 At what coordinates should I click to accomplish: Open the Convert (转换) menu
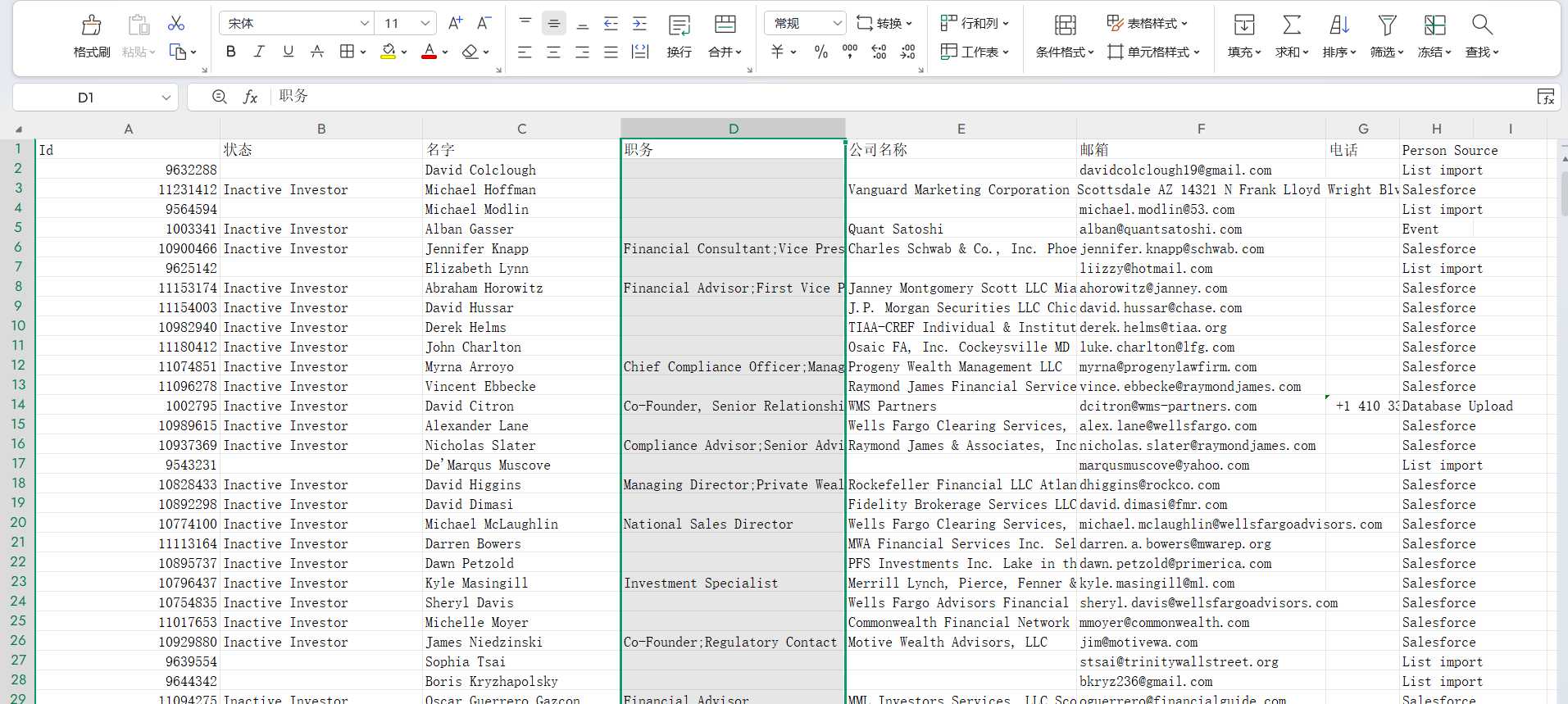[884, 23]
